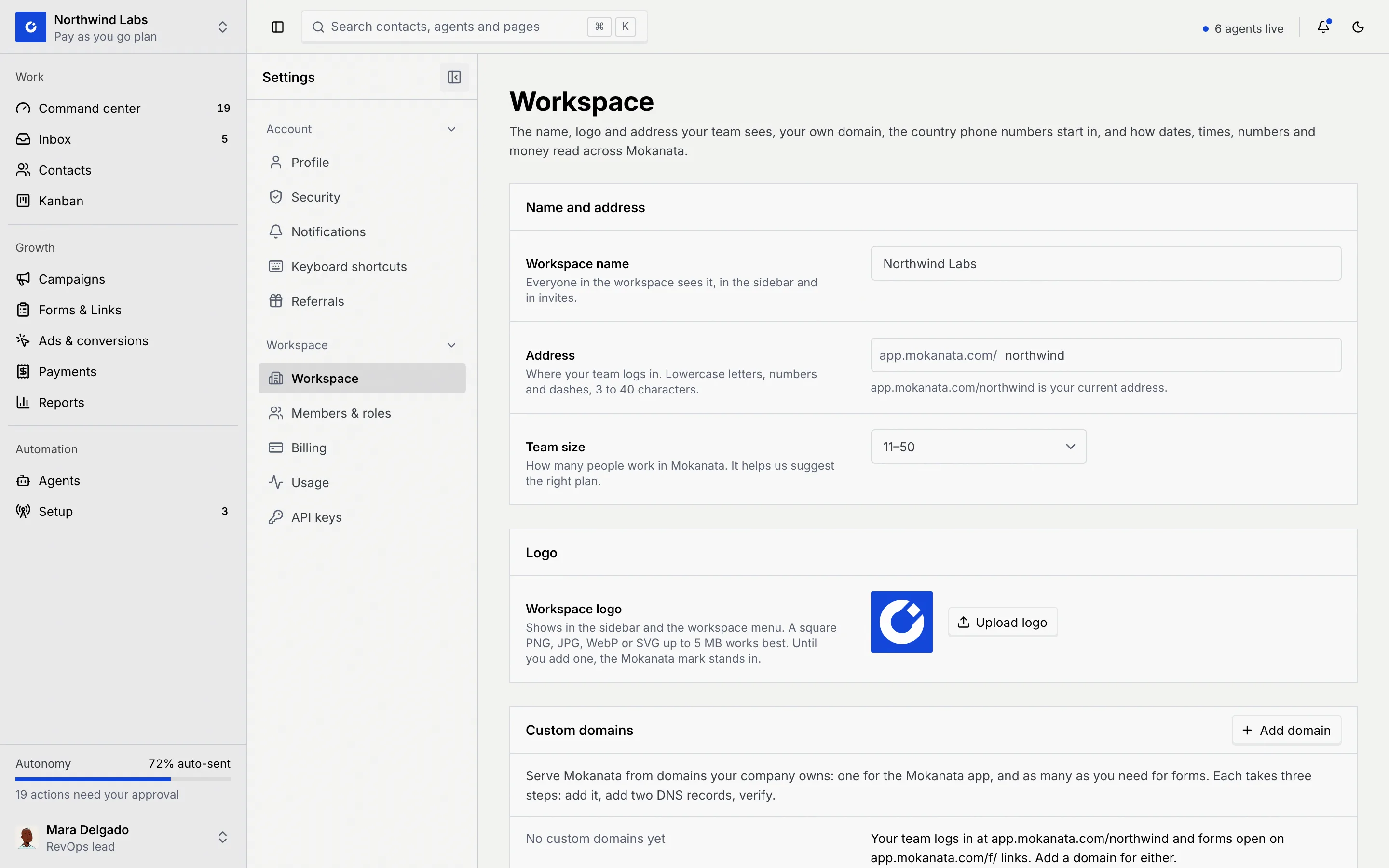Open Inbox tray icon
The width and height of the screenshot is (1389, 868).
(23, 139)
